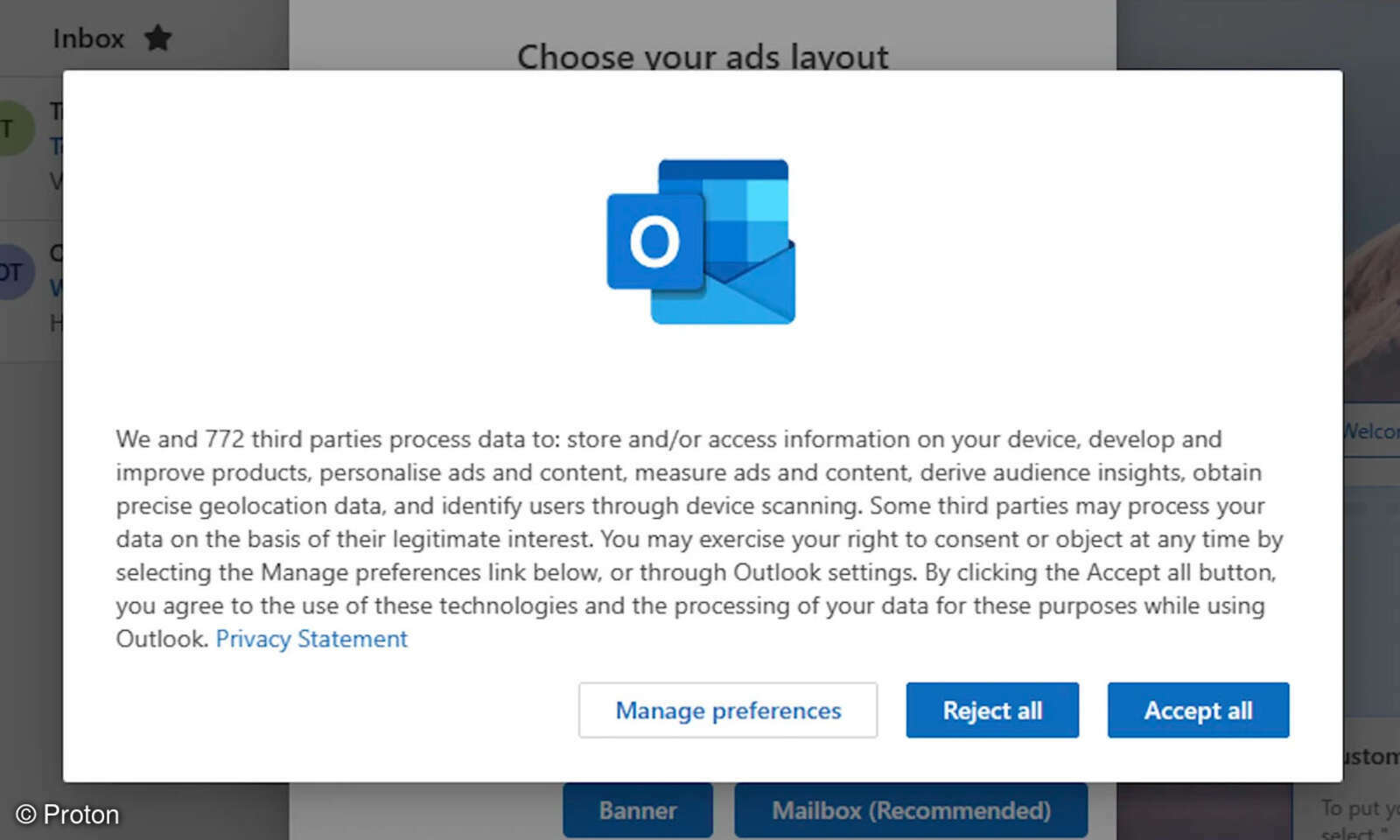Choose Mailbox (Recommended) ads layout
The width and height of the screenshot is (1400, 840).
tap(911, 810)
